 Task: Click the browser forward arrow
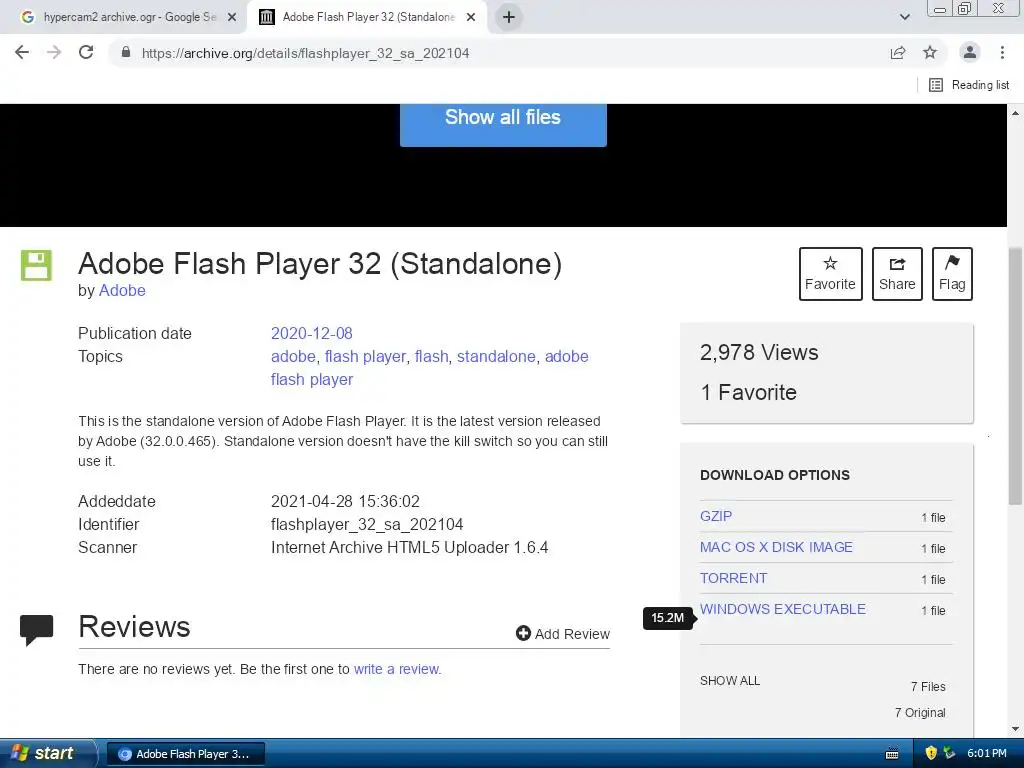[54, 53]
